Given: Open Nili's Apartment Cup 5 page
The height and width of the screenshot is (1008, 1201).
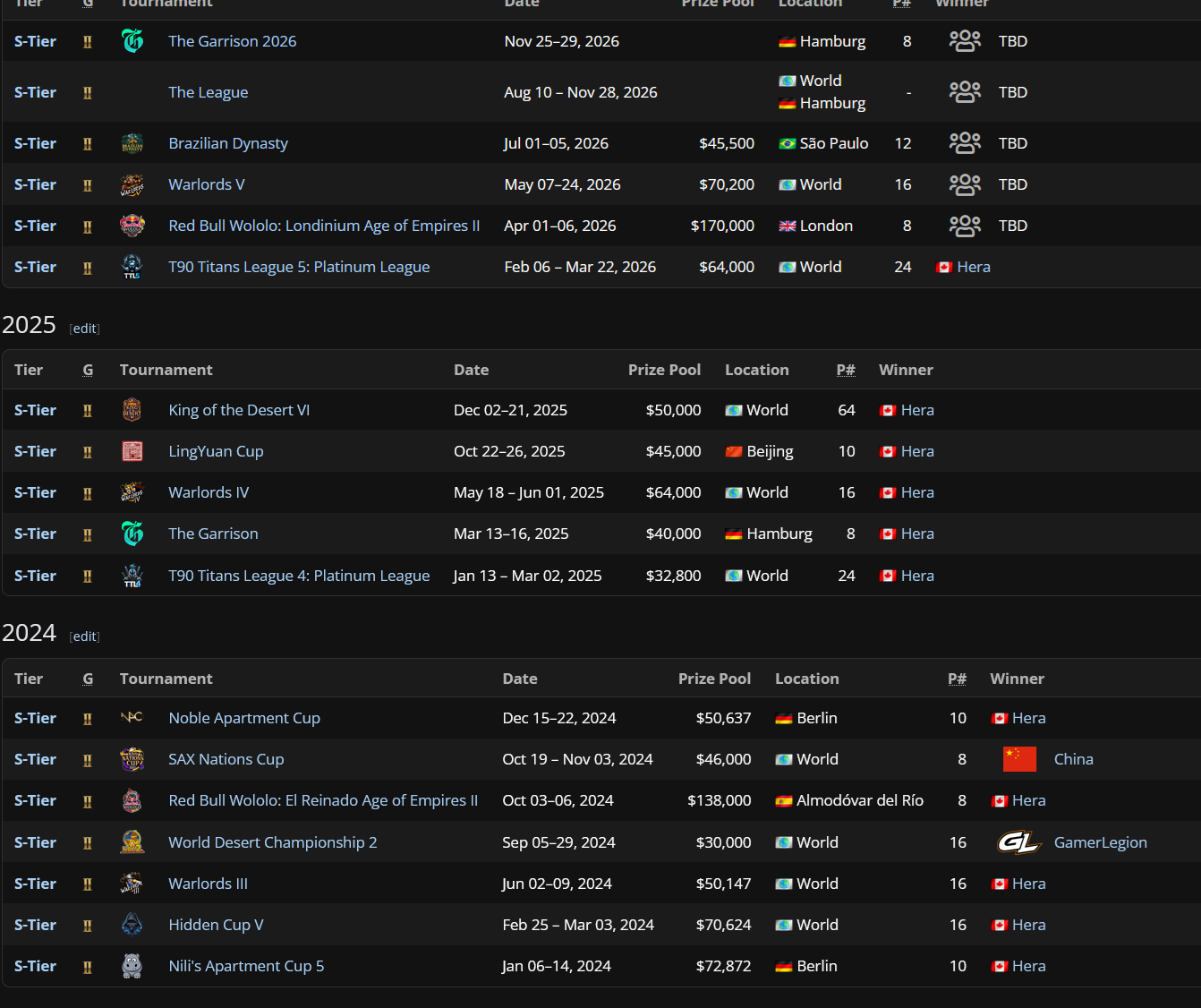Looking at the screenshot, I should click(246, 966).
